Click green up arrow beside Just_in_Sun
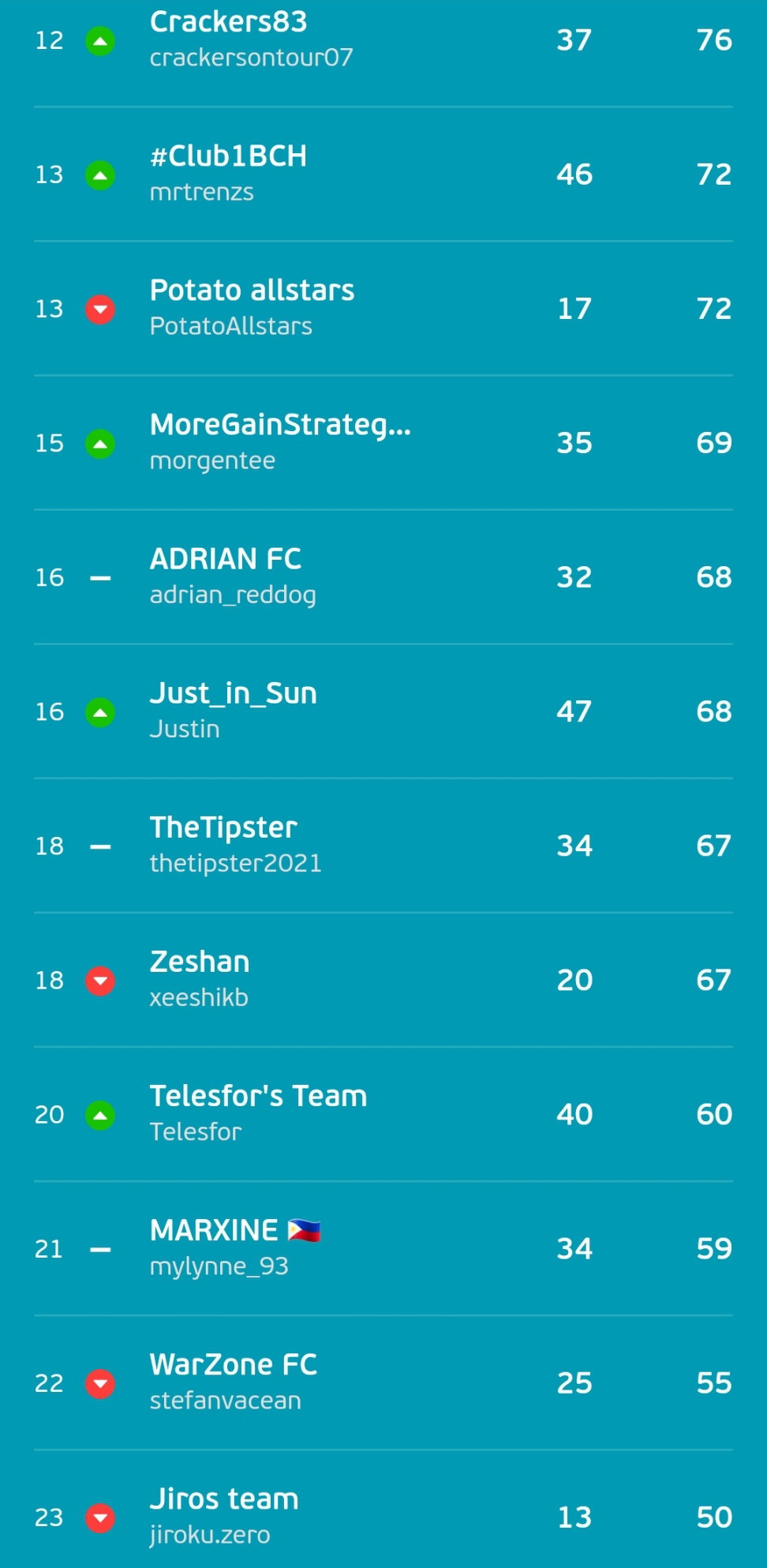The width and height of the screenshot is (767, 1568). pyautogui.click(x=100, y=712)
